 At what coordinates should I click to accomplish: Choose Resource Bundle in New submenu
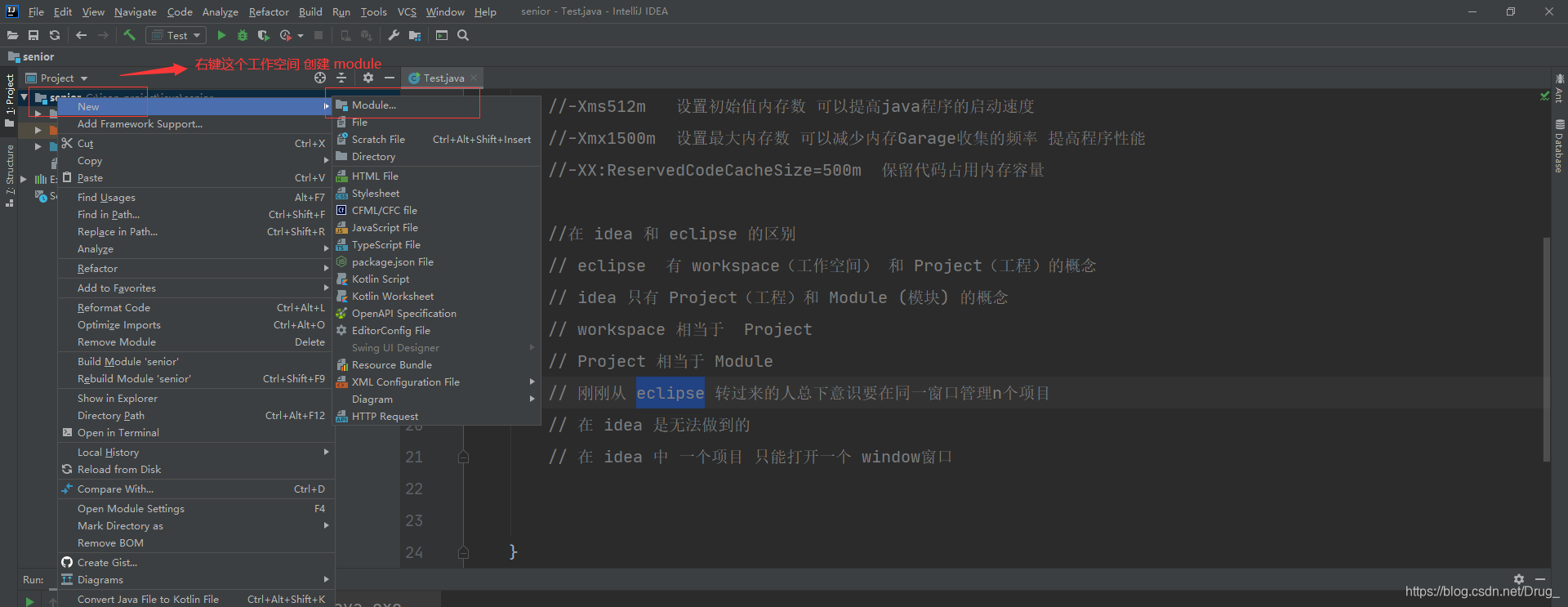click(436, 365)
